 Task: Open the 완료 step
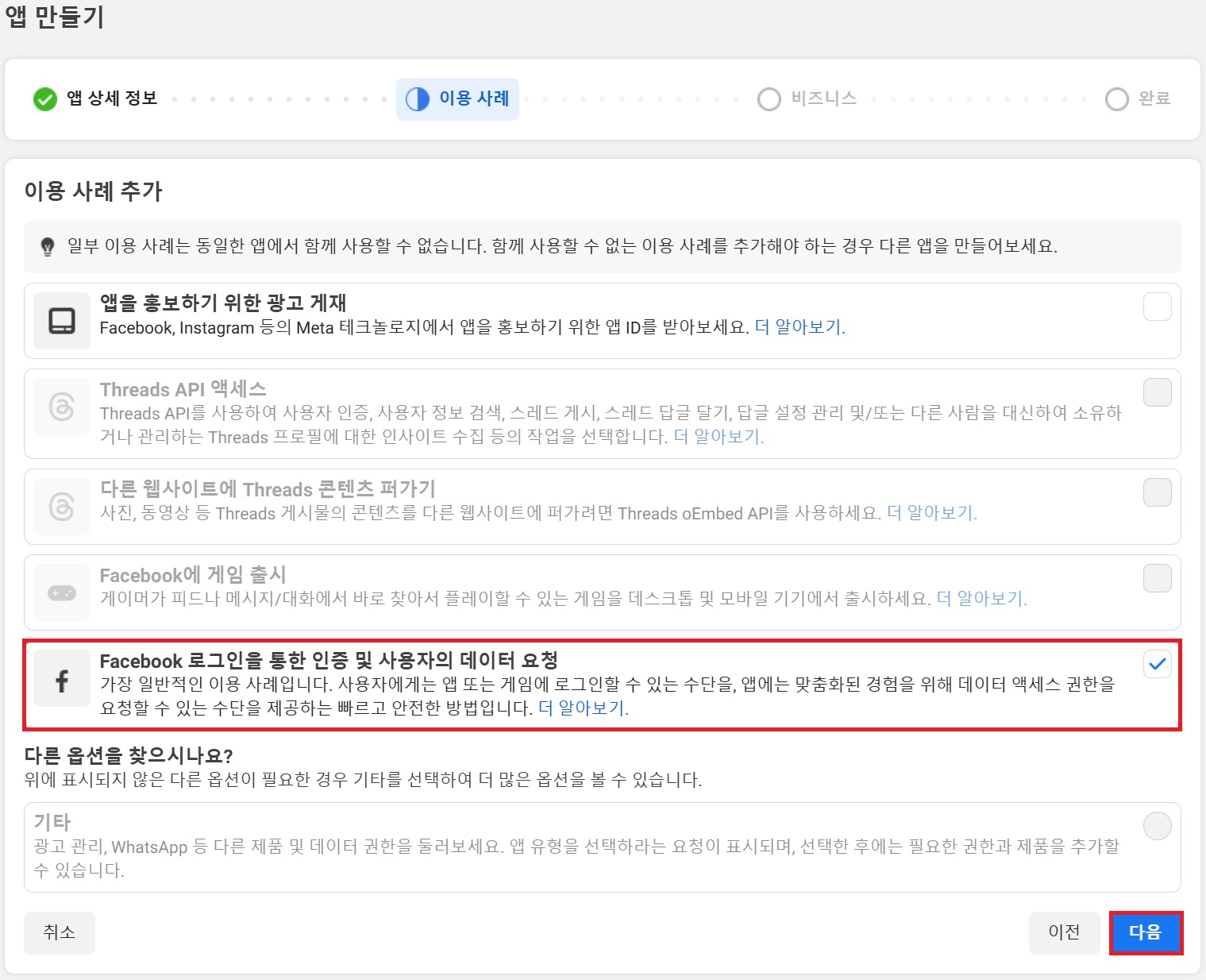click(x=1138, y=99)
